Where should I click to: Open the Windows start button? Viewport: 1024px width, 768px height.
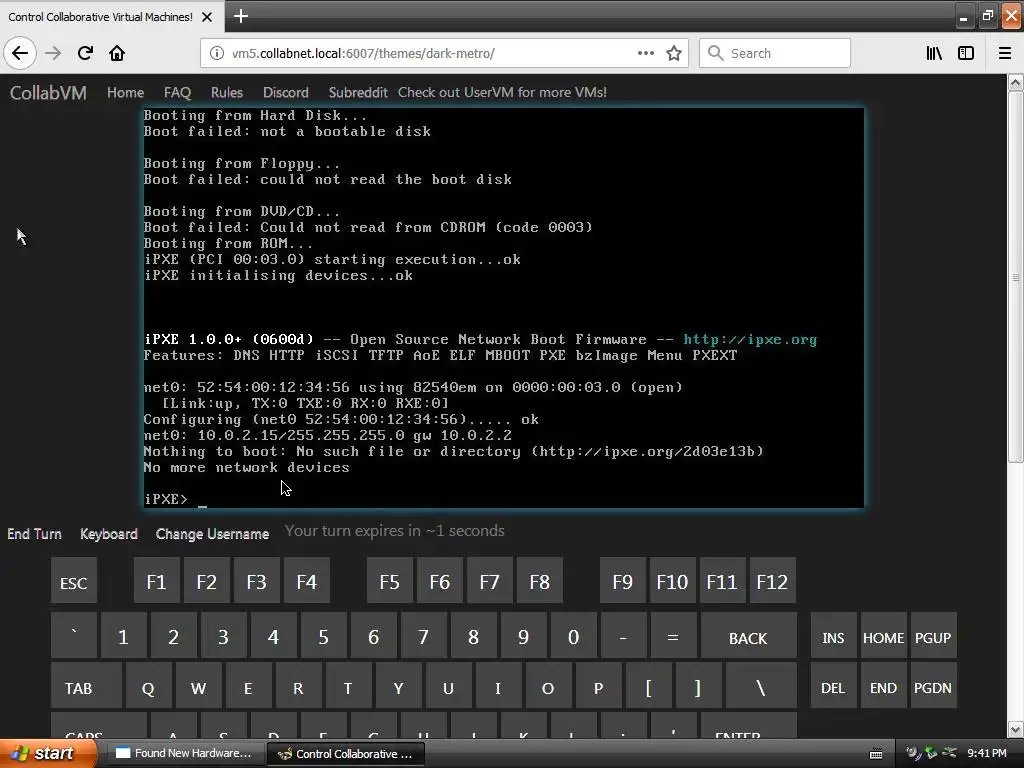[47, 754]
